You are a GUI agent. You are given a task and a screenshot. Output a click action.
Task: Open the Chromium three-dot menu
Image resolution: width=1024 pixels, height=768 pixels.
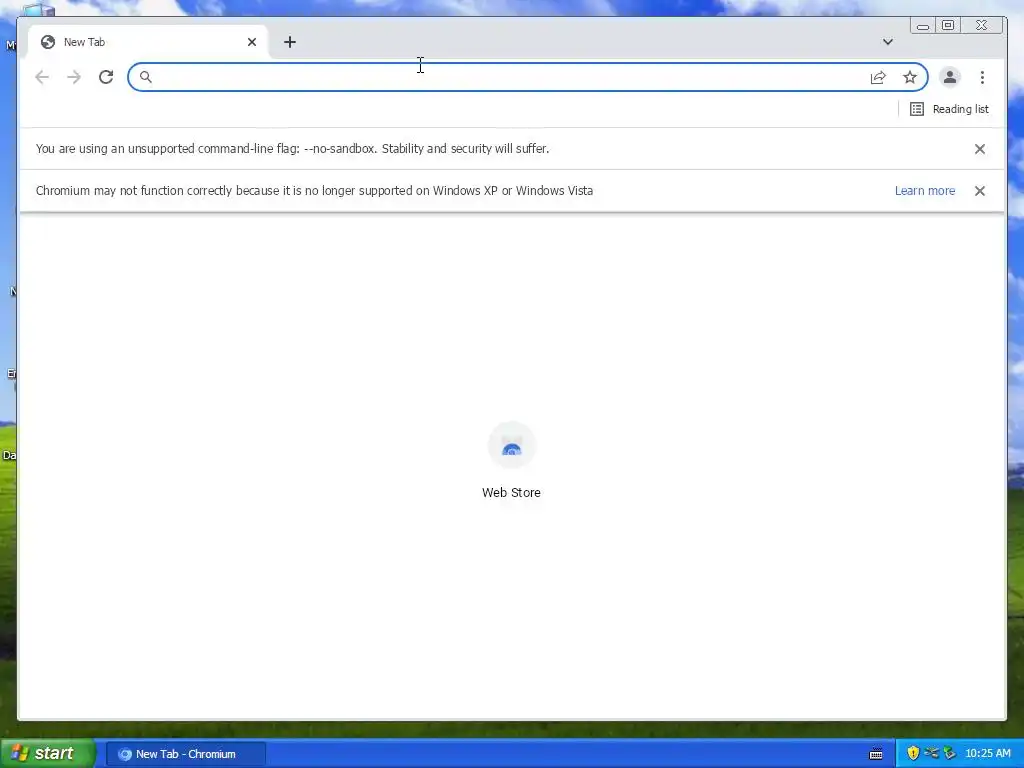[x=982, y=77]
